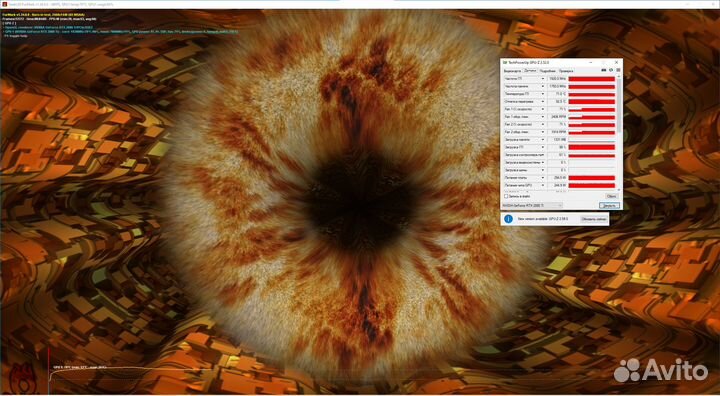720x396 pixels.
Task: Click the FurMark logo in bottom corner
Action: [22, 379]
